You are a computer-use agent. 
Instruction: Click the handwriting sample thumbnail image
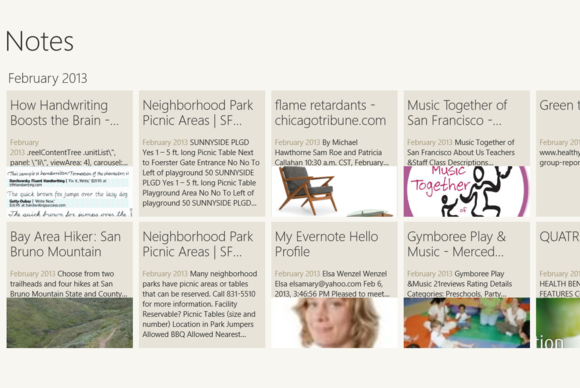70,192
